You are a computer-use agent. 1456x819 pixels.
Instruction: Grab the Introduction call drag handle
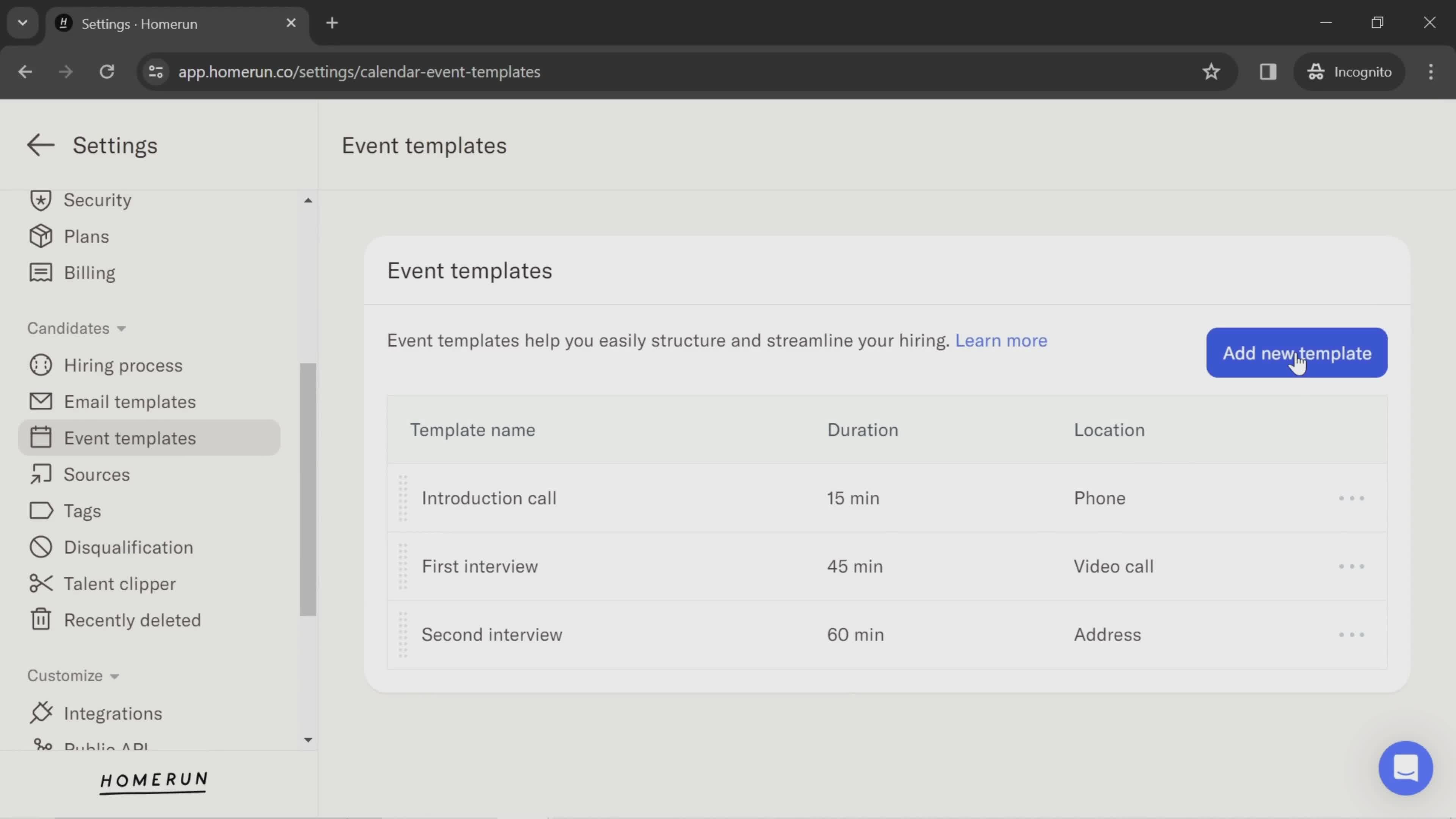pos(403,498)
